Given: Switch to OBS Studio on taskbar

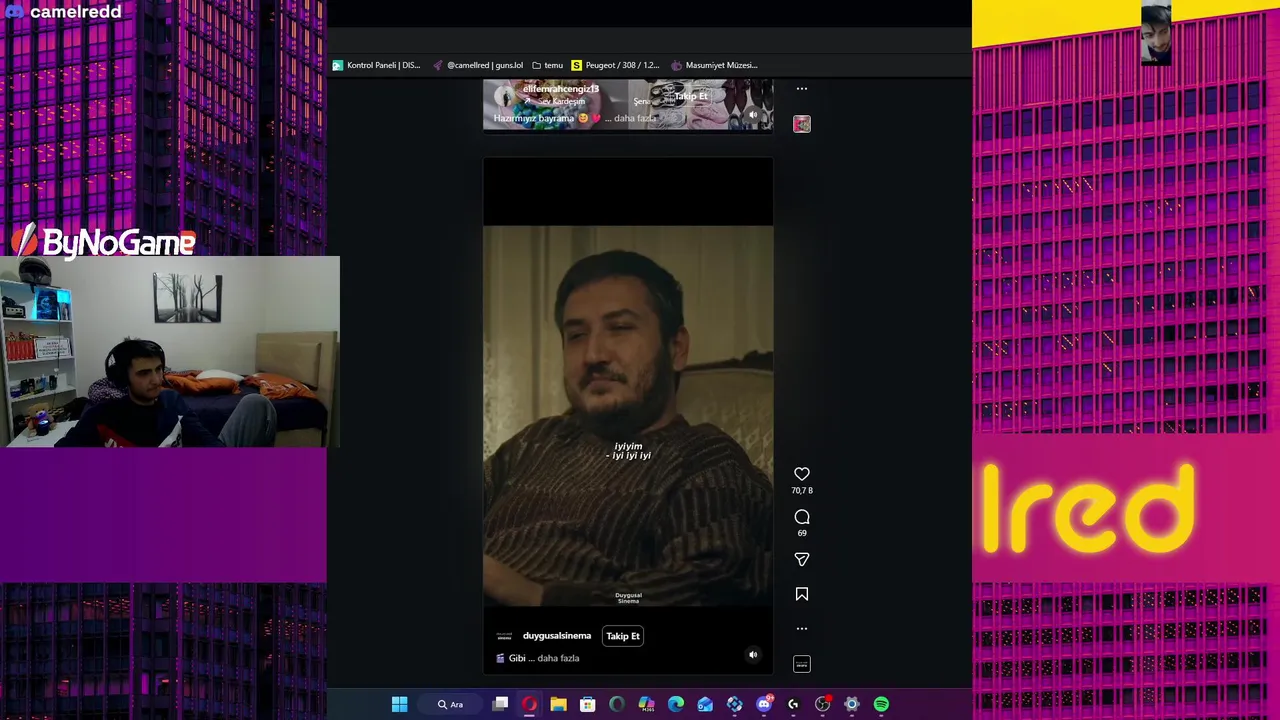Looking at the screenshot, I should click(x=822, y=704).
